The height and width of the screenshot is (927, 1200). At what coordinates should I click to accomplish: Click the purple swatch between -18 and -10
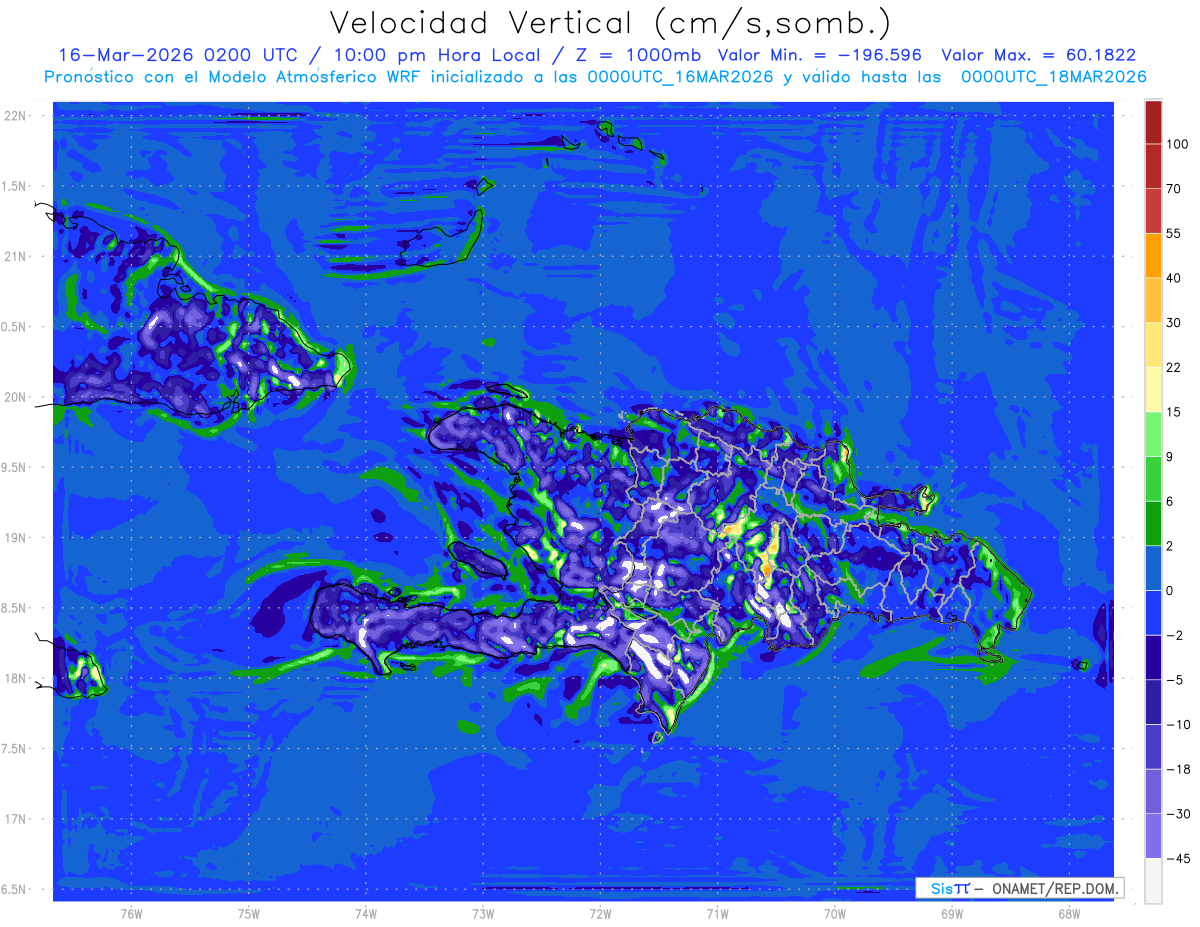[x=1153, y=747]
